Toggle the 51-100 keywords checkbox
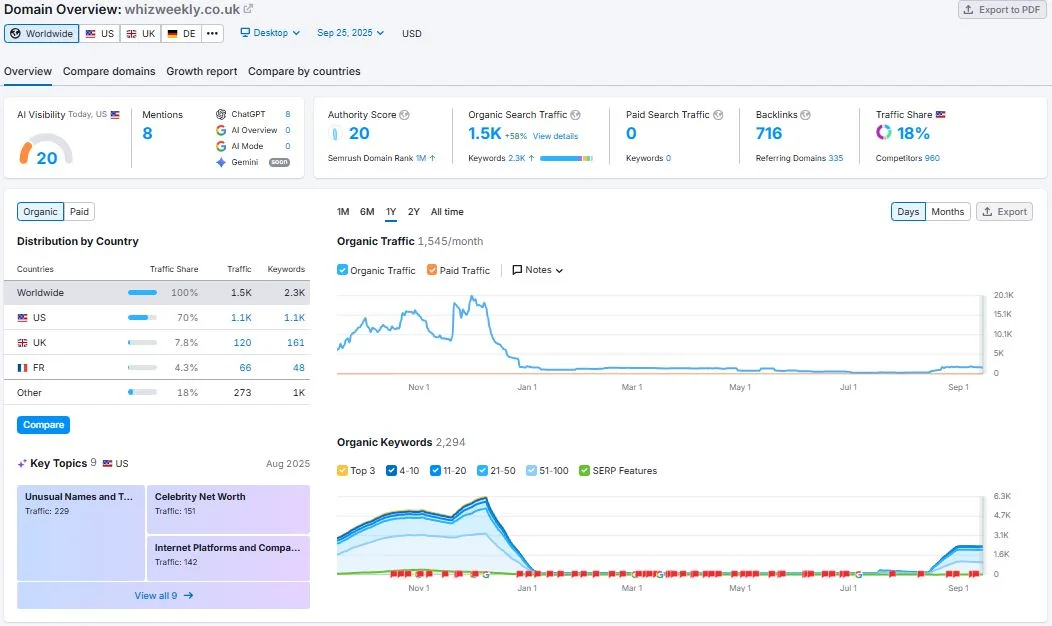1052x626 pixels. pyautogui.click(x=531, y=470)
